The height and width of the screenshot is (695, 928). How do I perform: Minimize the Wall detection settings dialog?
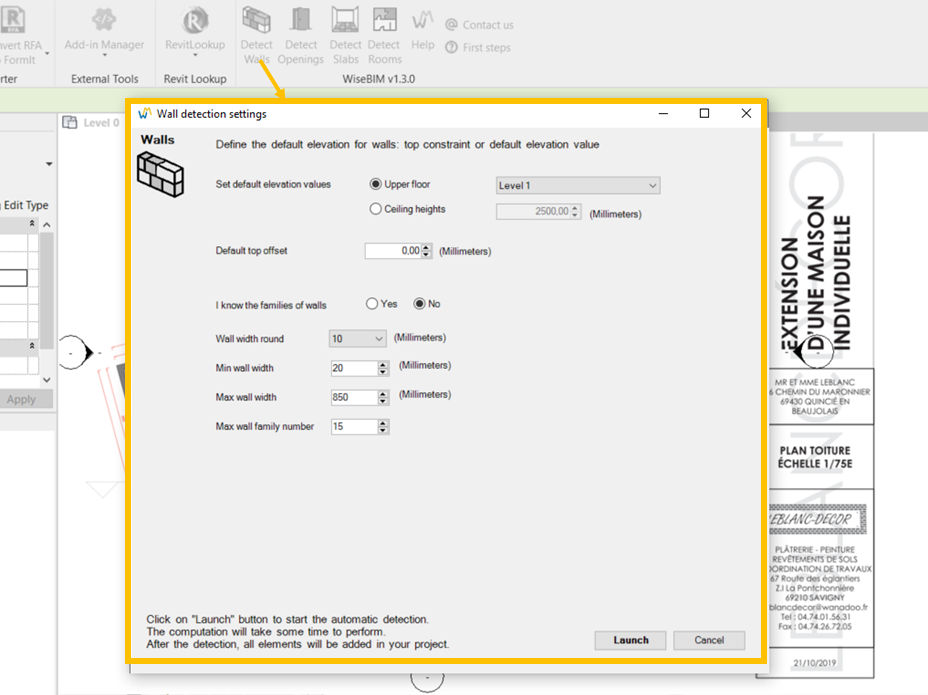(663, 113)
